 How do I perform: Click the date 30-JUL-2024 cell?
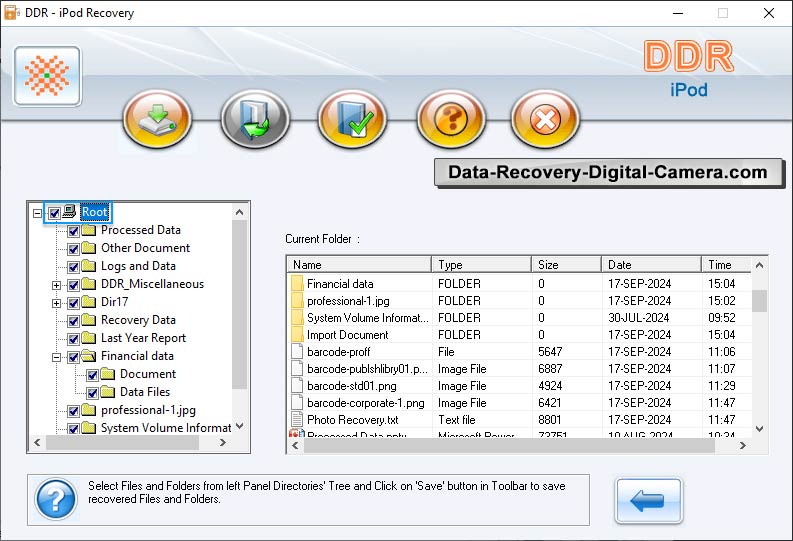point(639,318)
